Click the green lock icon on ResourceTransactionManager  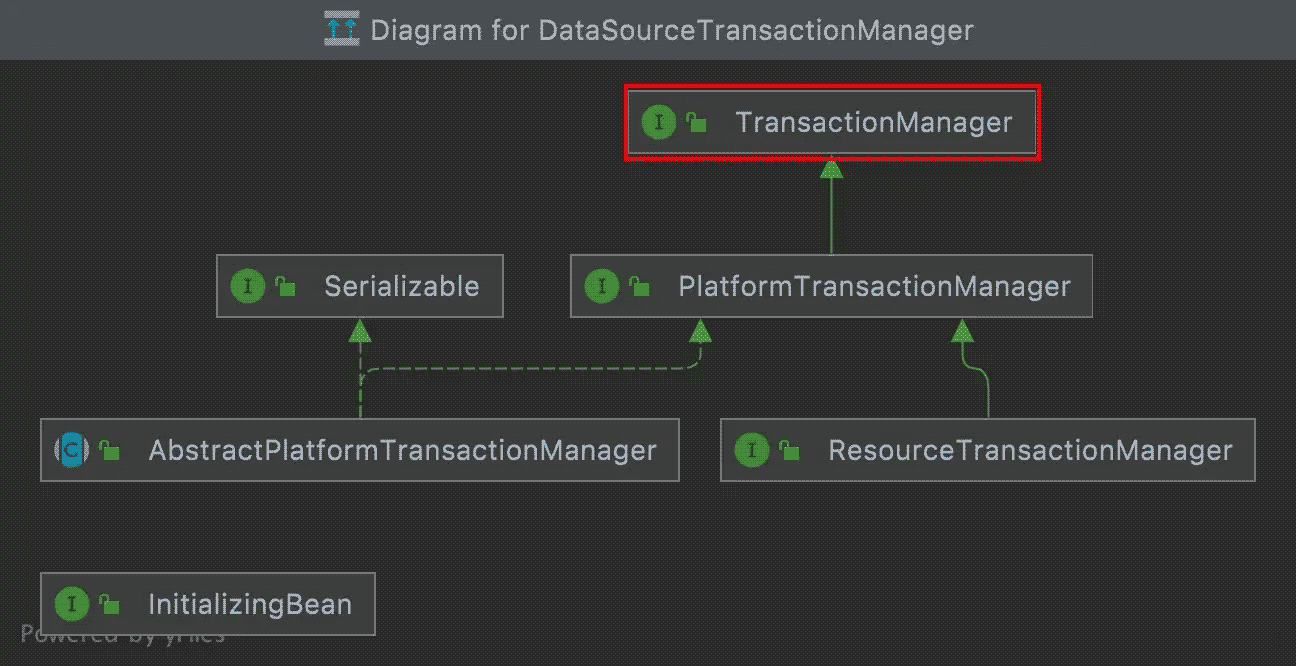coord(789,452)
